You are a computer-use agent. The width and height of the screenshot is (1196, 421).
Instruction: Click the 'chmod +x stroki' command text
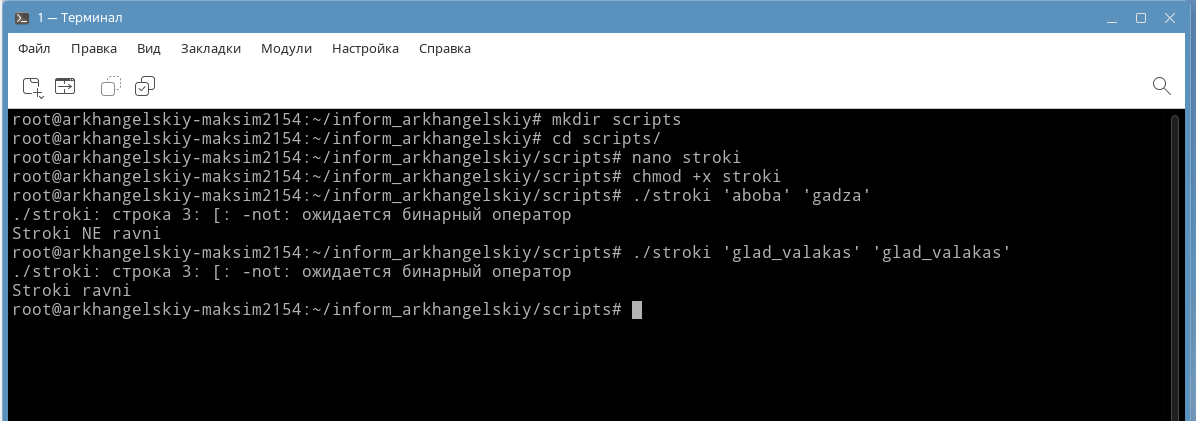pyautogui.click(x=706, y=177)
